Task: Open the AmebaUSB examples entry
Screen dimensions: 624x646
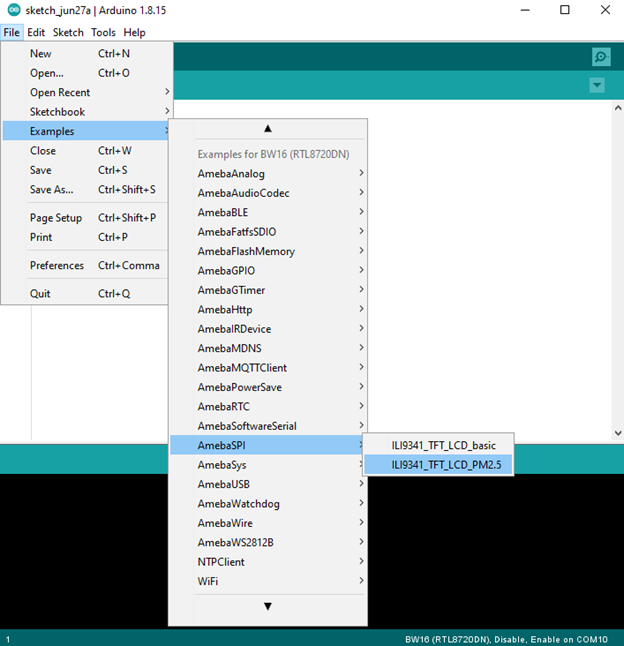Action: (x=268, y=484)
